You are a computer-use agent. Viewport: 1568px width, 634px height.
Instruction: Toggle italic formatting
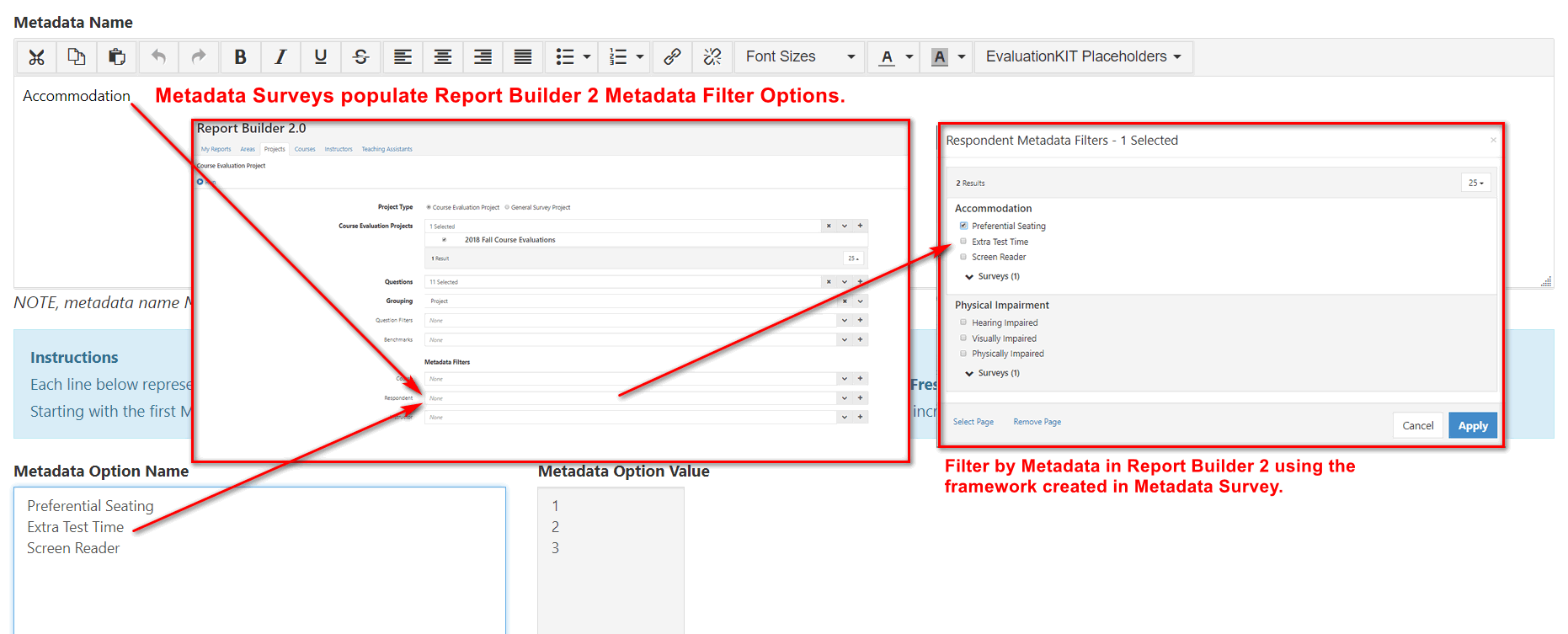[280, 57]
